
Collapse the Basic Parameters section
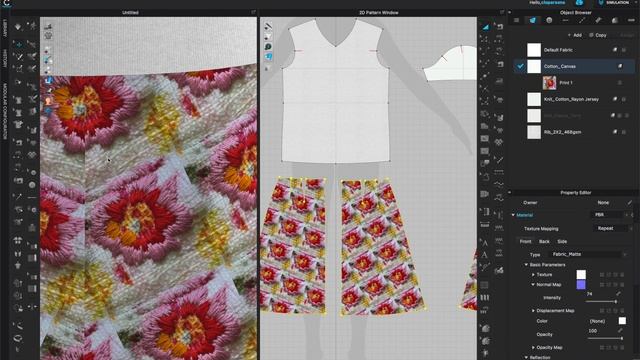(x=526, y=265)
